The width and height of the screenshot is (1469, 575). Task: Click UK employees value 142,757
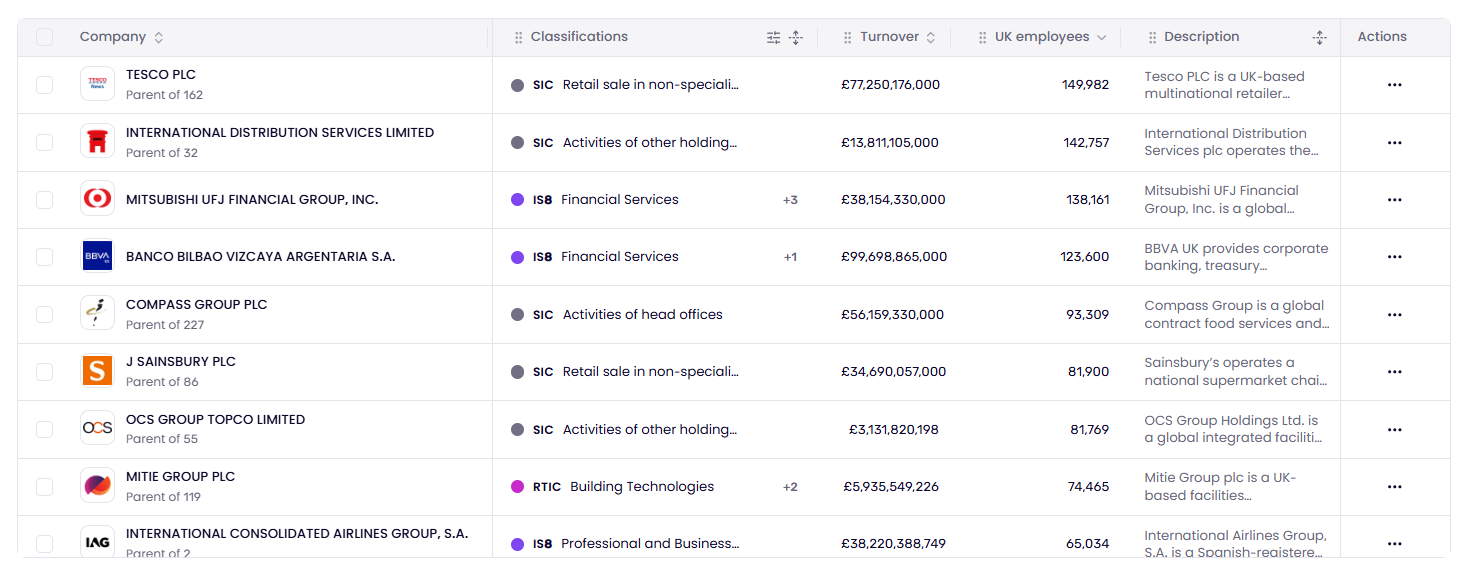pyautogui.click(x=1086, y=143)
